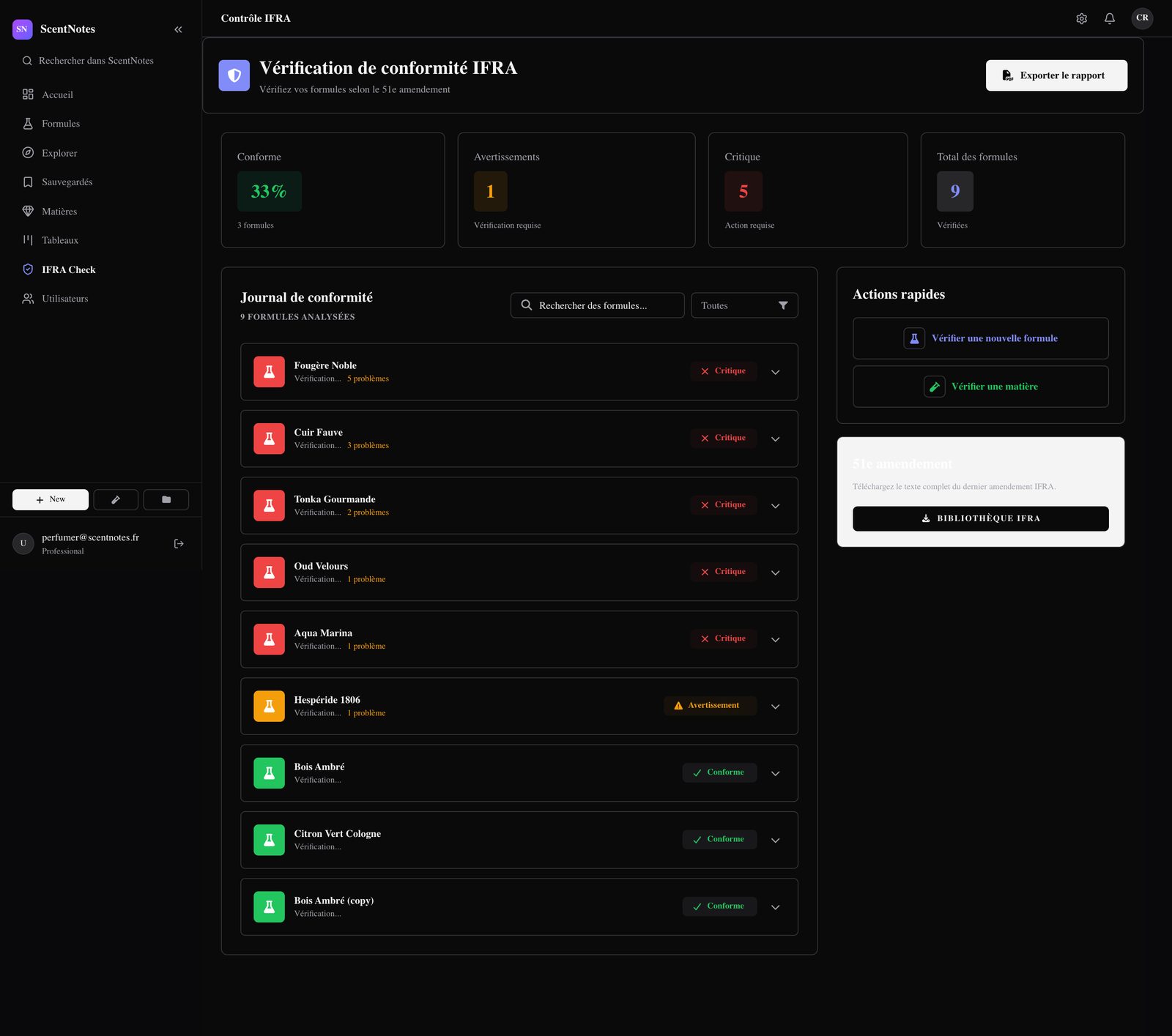Expand the Aqua Marina row chevron

point(775,639)
